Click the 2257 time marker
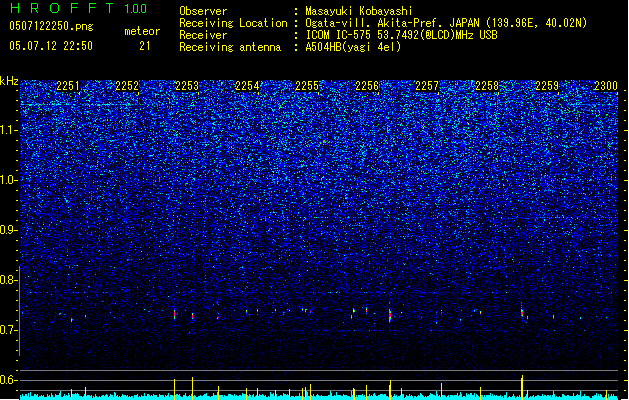 pos(427,86)
